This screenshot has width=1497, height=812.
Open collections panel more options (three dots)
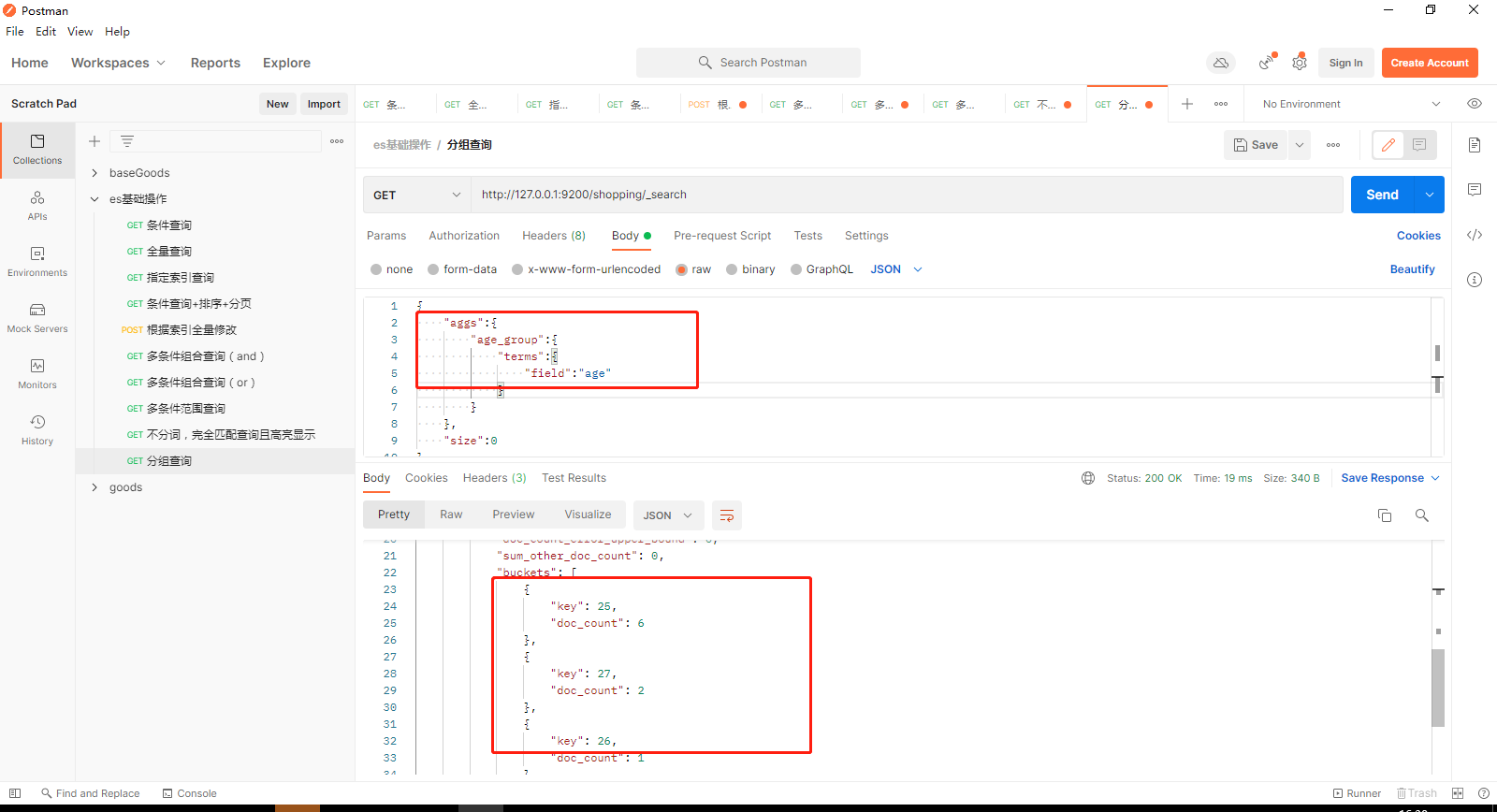coord(337,141)
